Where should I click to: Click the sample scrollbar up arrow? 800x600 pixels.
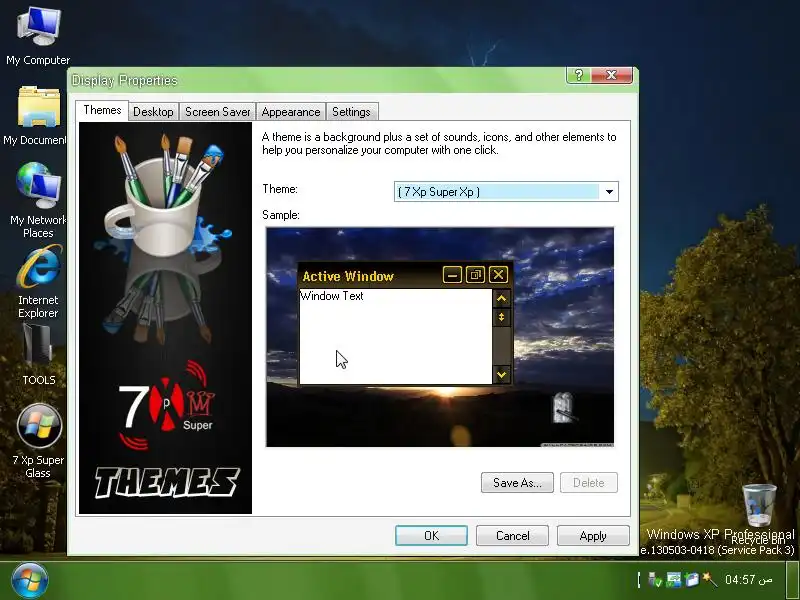pyautogui.click(x=502, y=298)
